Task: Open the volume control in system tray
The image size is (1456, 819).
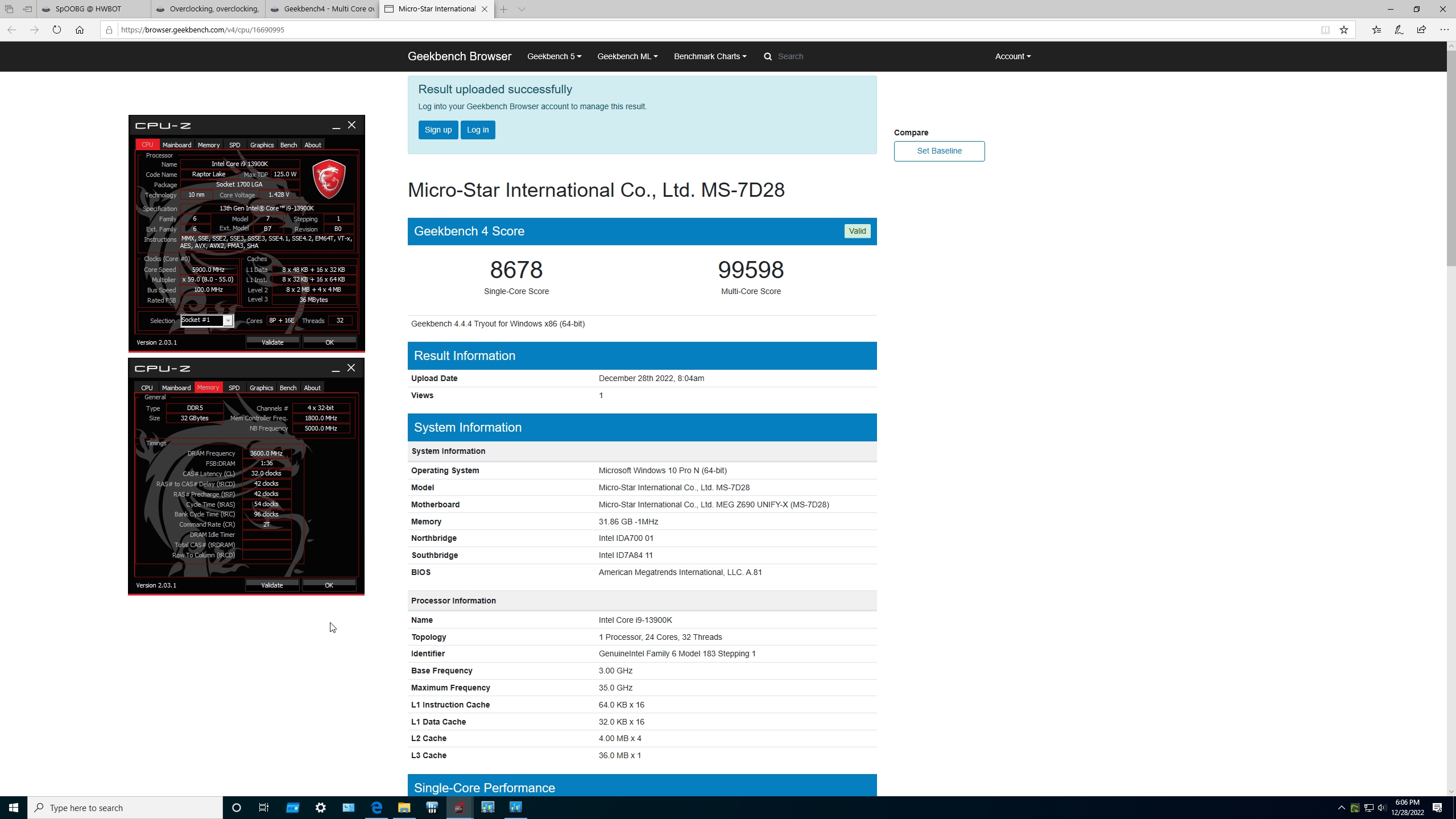Action: tap(1382, 808)
